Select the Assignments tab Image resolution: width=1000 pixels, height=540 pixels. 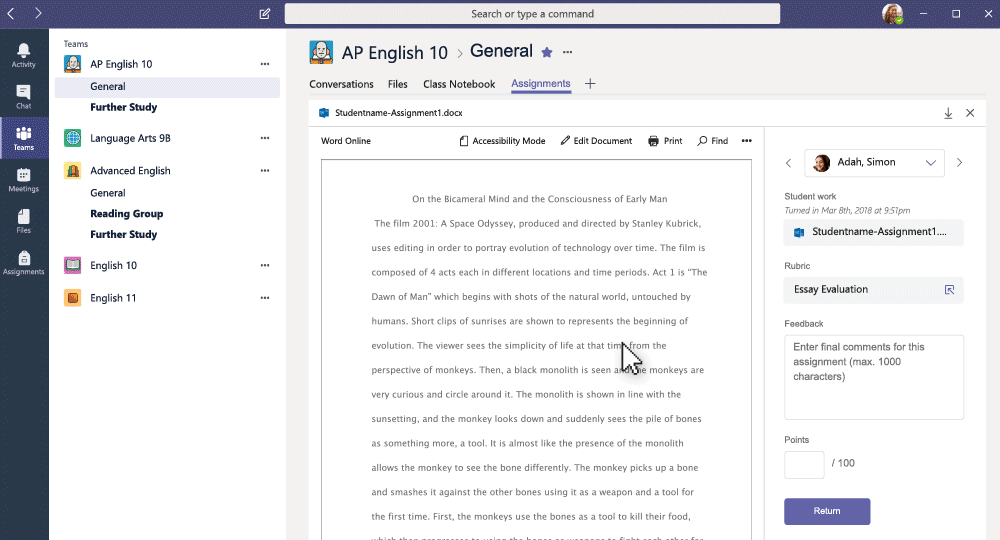[541, 84]
